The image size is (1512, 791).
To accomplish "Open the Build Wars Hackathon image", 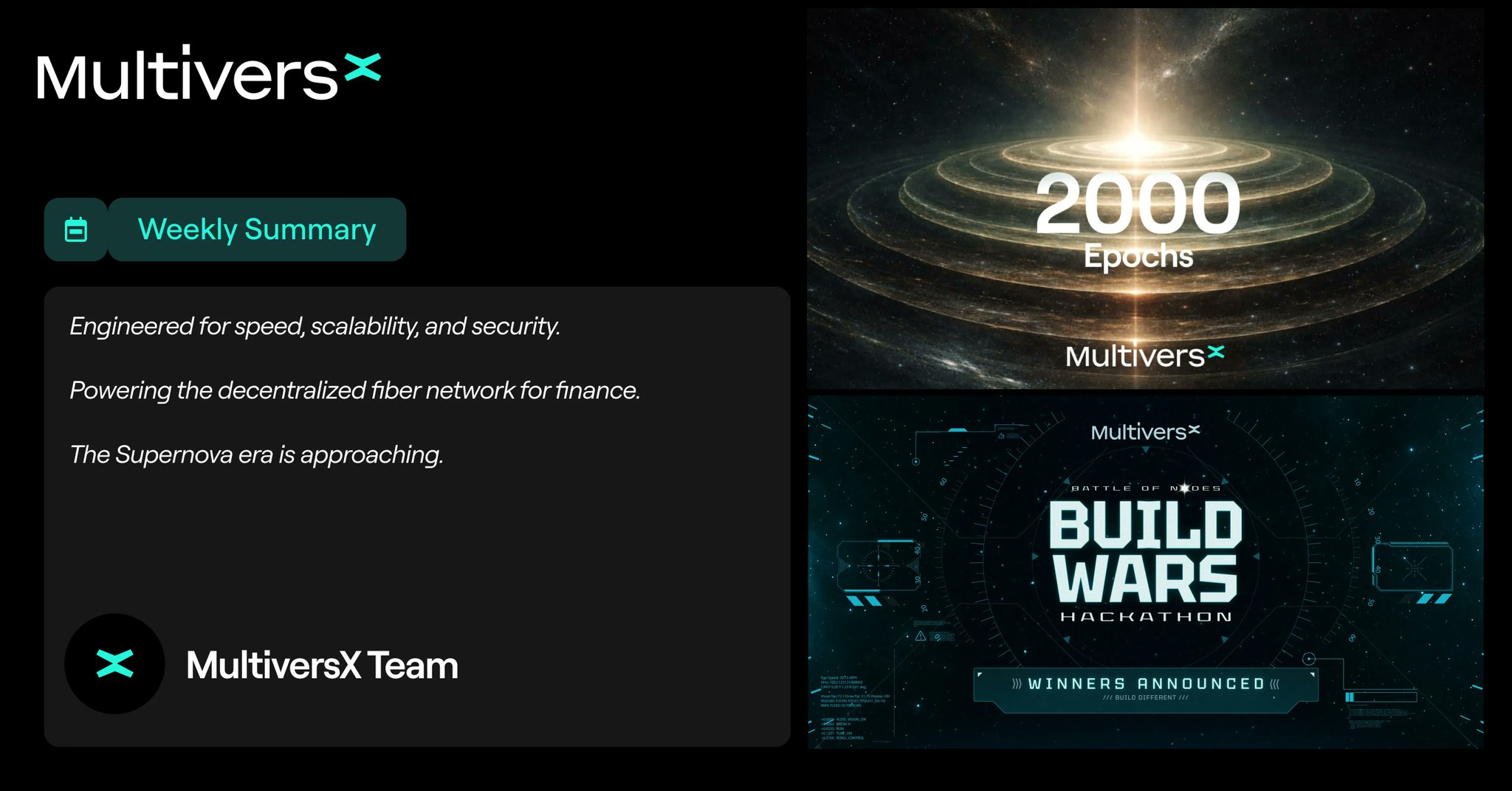I will click(x=1145, y=572).
